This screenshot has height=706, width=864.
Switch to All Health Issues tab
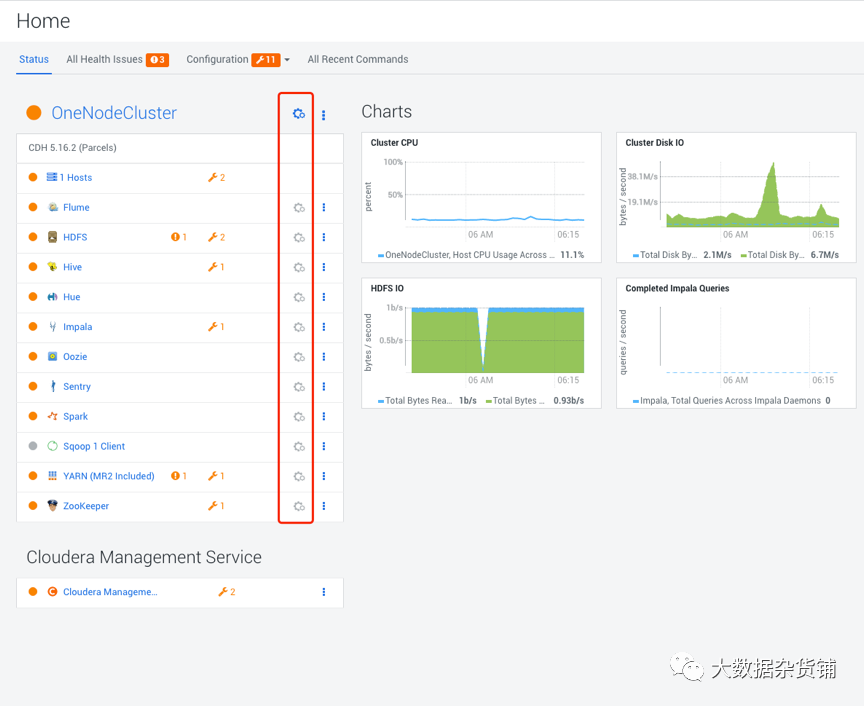coord(104,60)
